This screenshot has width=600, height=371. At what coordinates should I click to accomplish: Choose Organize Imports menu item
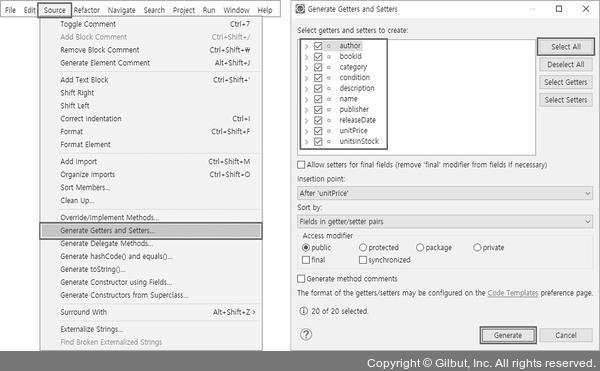pos(151,174)
